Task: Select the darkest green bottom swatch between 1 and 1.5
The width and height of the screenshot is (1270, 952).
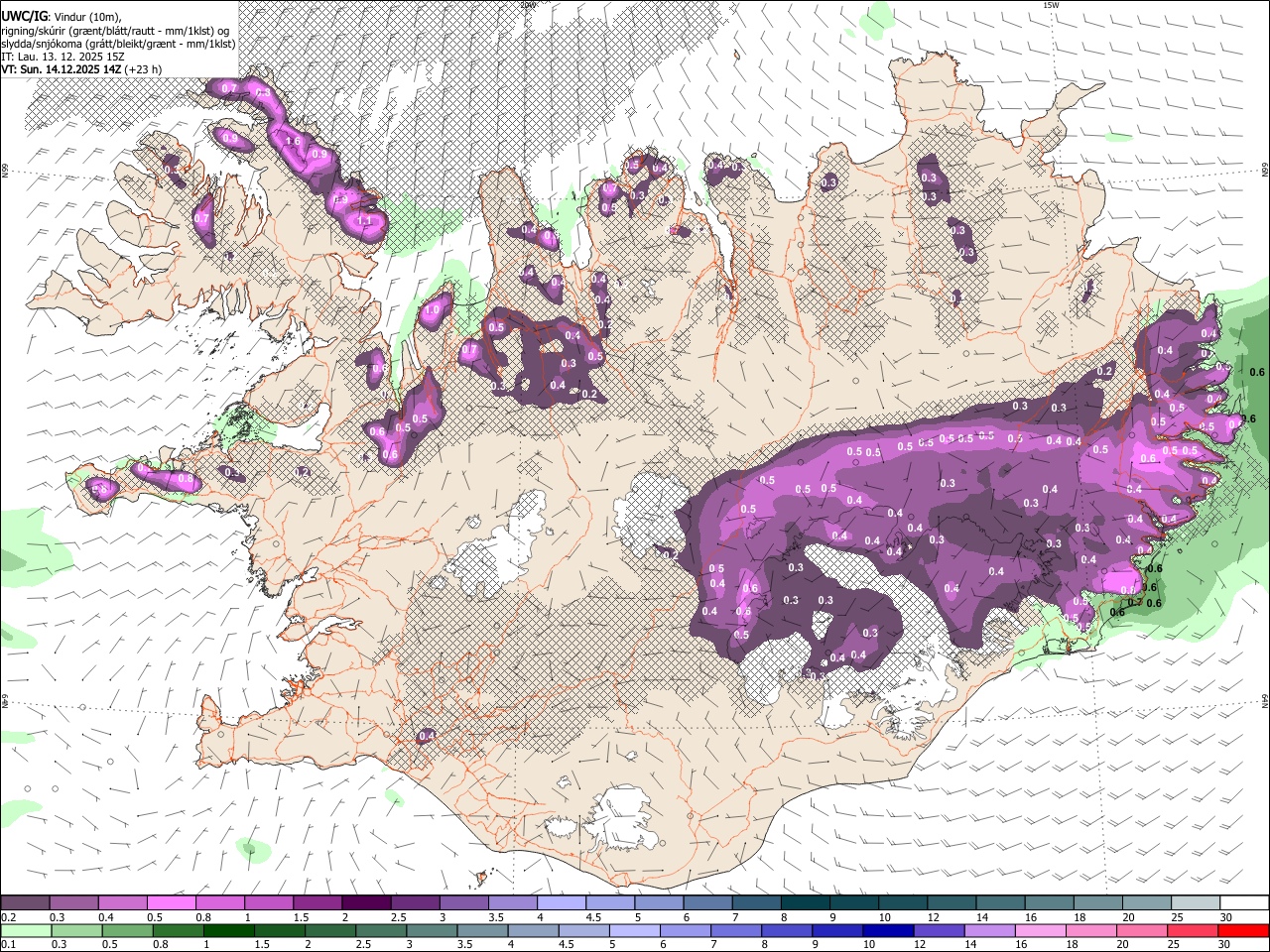Action: tap(229, 930)
